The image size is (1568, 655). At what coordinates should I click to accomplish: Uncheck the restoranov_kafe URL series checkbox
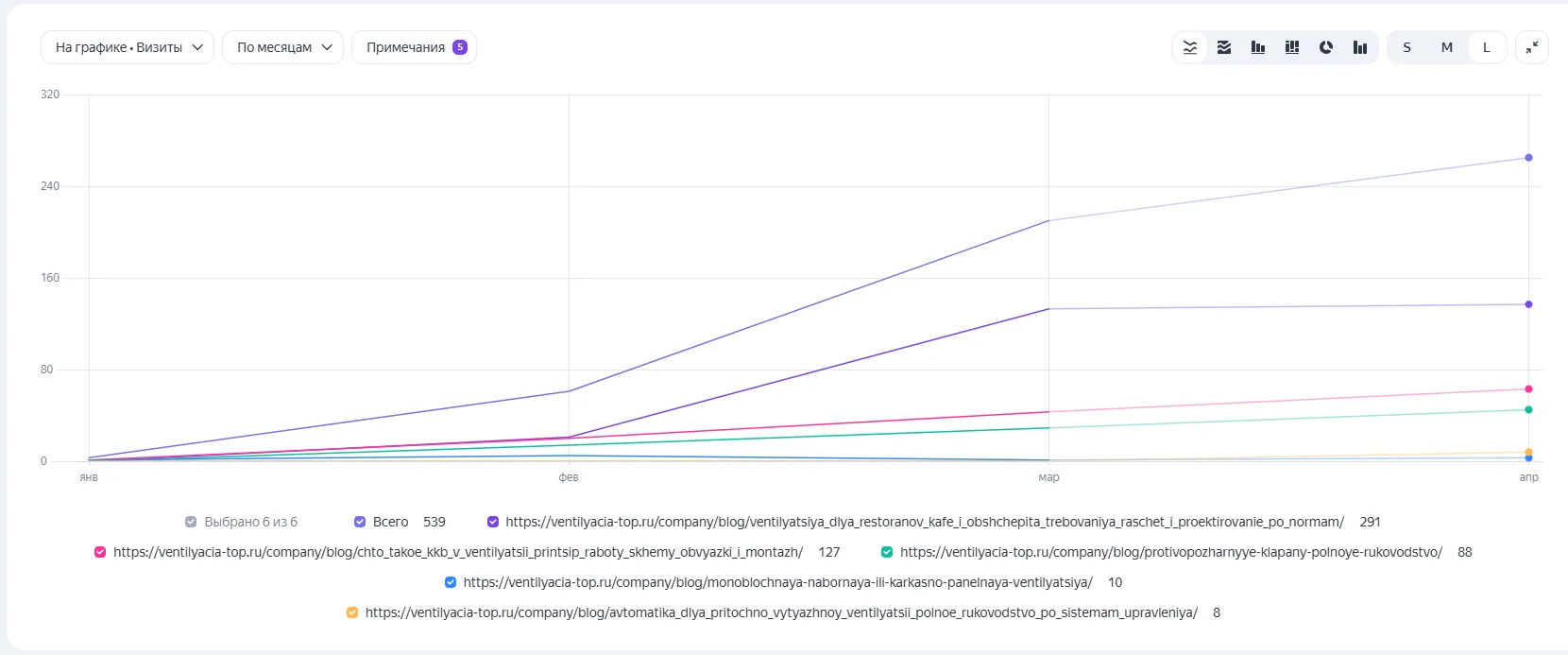(x=493, y=522)
